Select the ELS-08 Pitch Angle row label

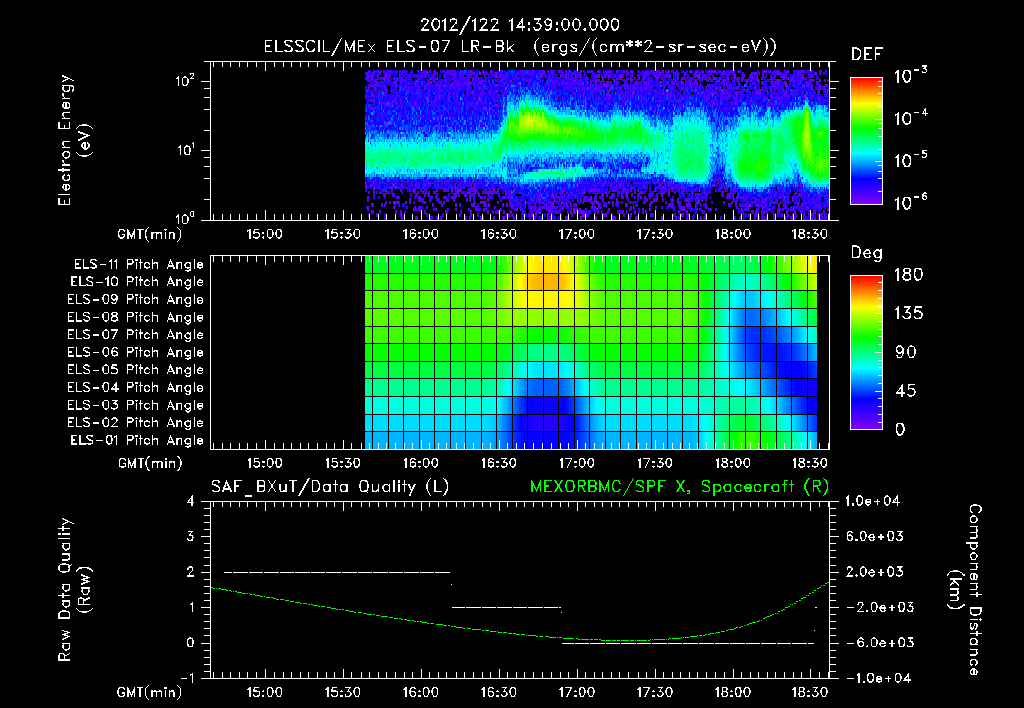point(136,317)
